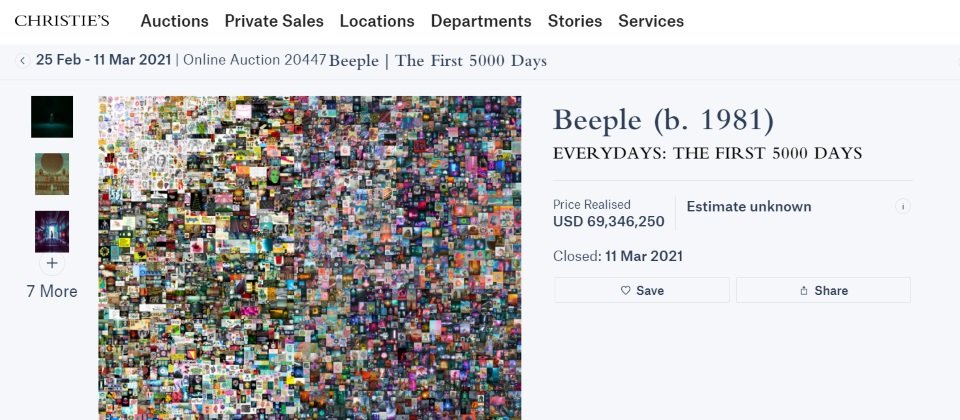The height and width of the screenshot is (420, 960).
Task: Expand the Departments menu
Action: pos(481,21)
